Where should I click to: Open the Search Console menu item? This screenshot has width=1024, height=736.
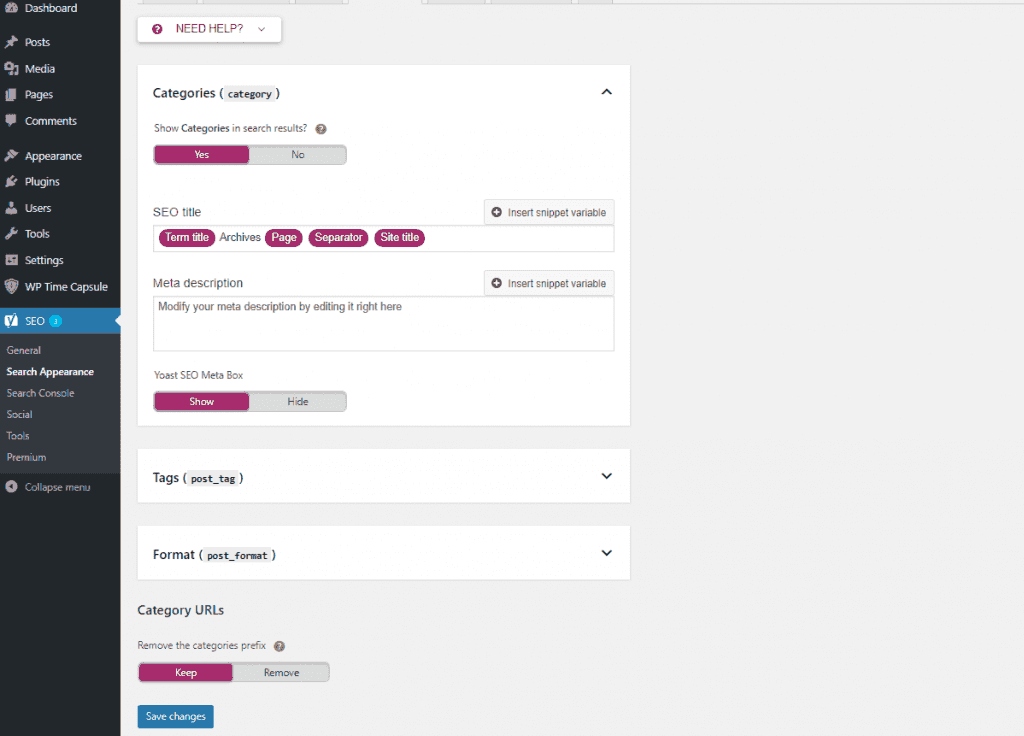point(40,393)
